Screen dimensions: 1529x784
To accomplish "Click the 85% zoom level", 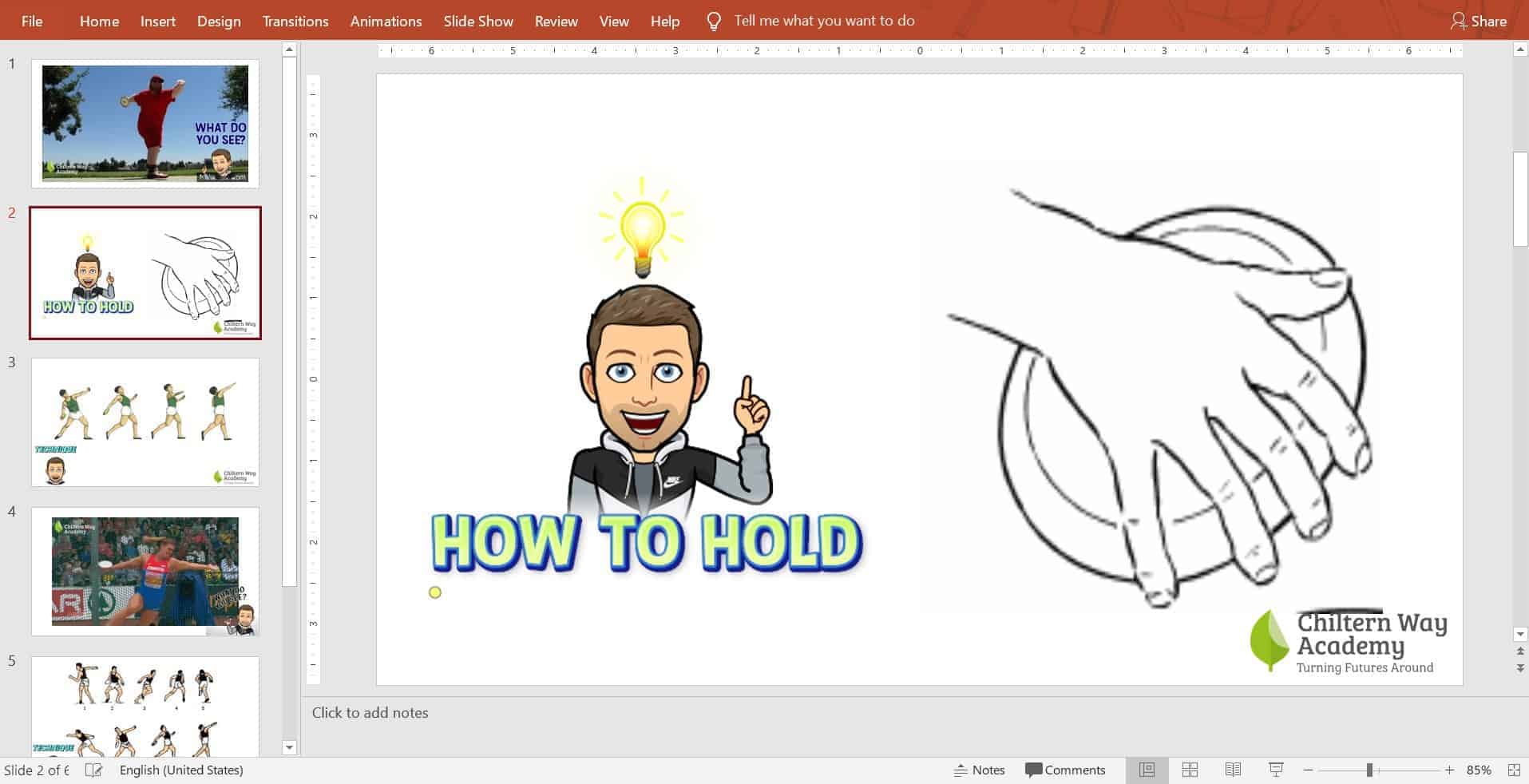I will [1479, 770].
